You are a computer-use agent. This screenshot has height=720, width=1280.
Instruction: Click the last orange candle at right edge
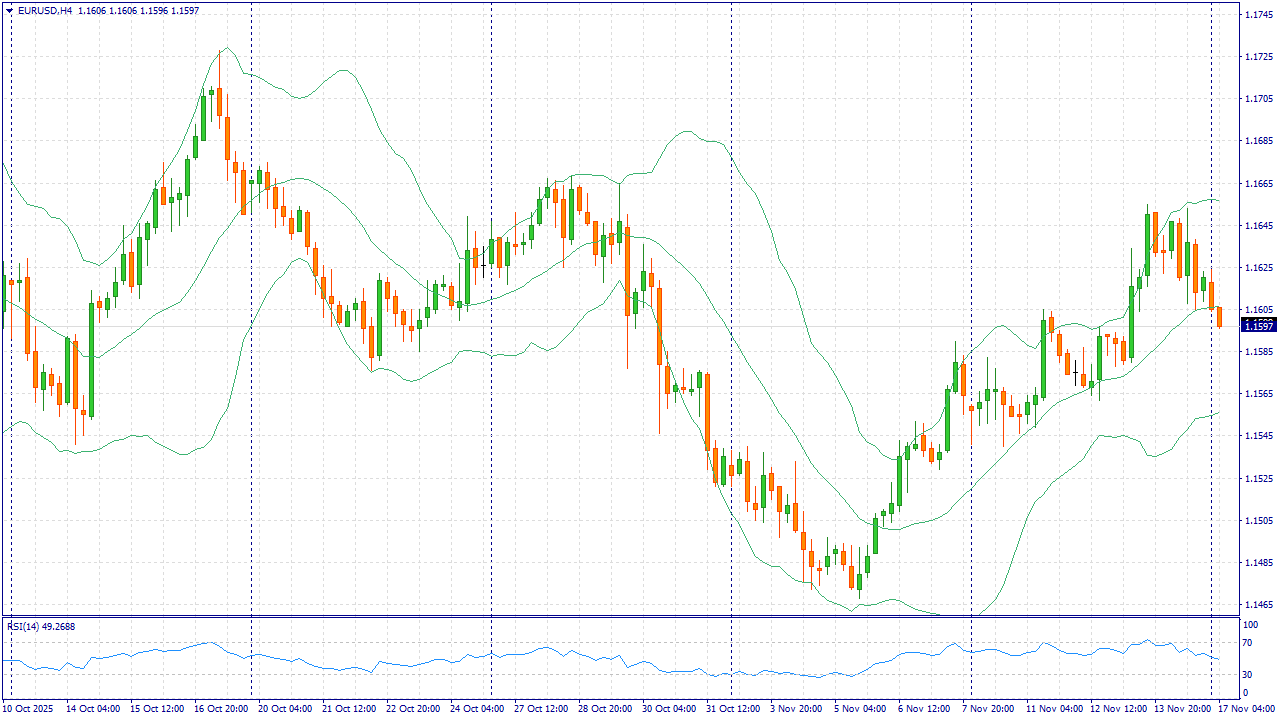1219,317
